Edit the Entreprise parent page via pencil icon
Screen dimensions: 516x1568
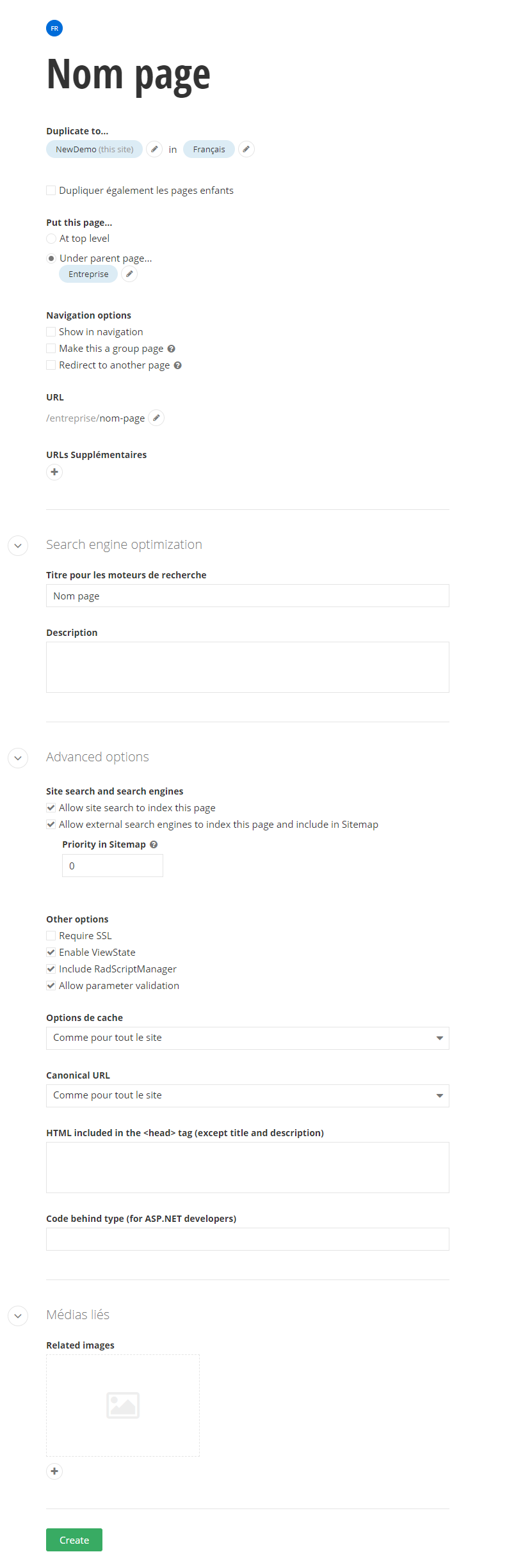coord(129,274)
